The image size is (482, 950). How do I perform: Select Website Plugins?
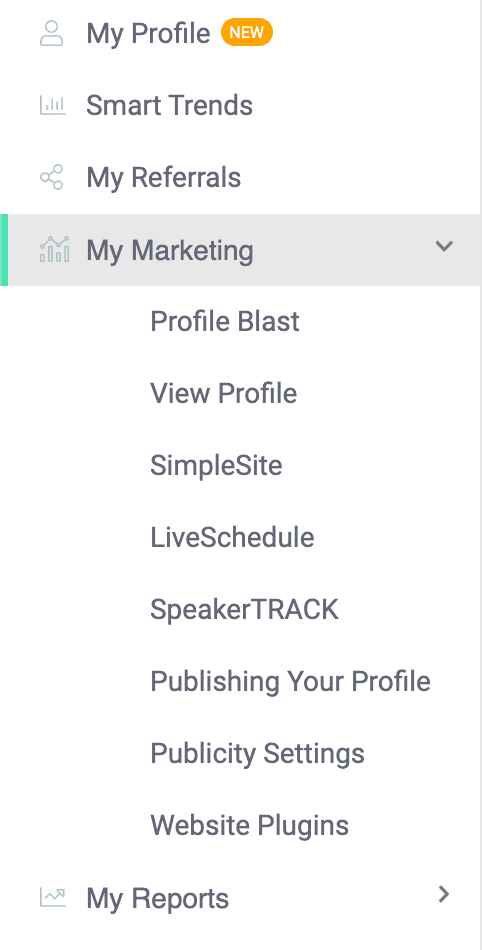coord(249,825)
